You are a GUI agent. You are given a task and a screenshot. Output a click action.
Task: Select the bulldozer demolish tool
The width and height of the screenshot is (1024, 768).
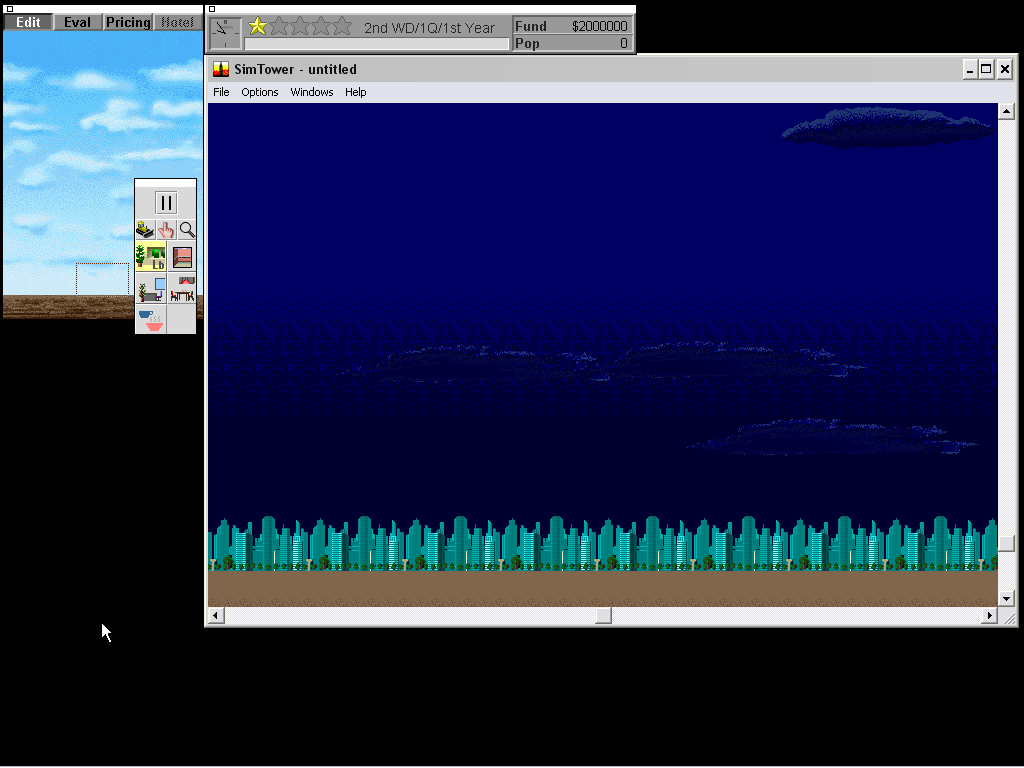[145, 230]
